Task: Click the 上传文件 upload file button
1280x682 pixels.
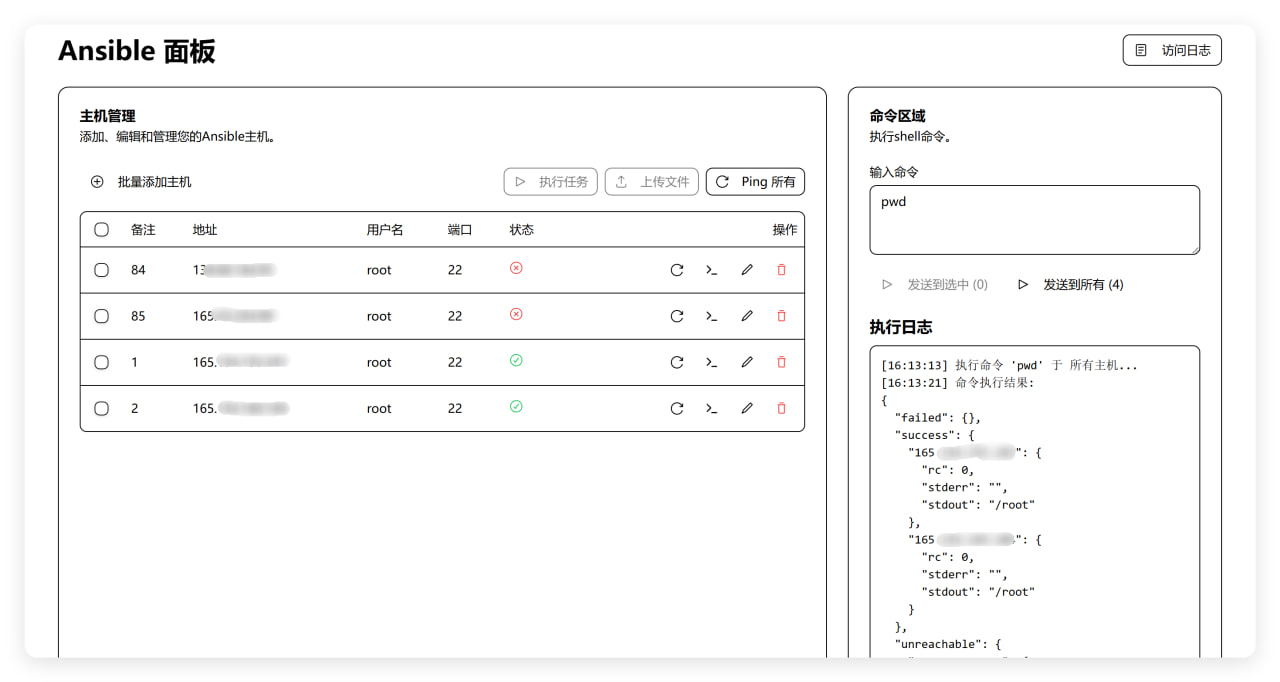Action: (652, 182)
